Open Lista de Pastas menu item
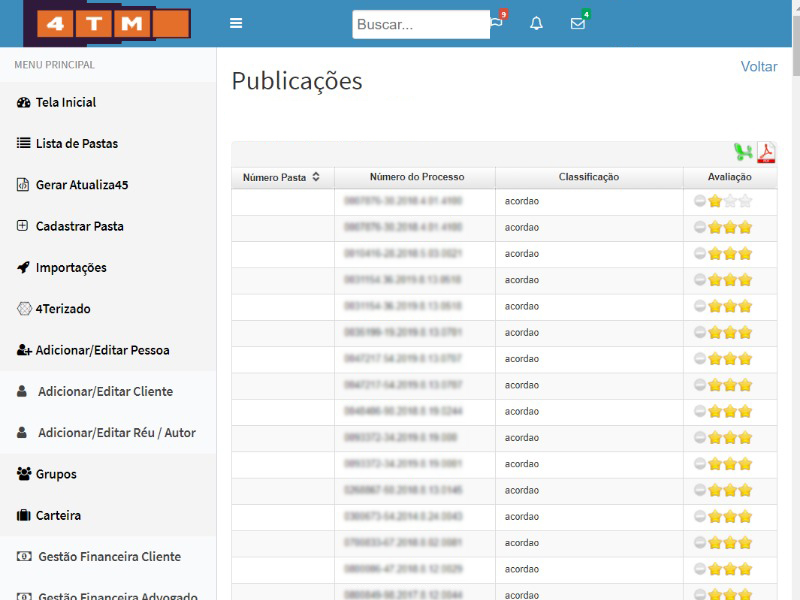The height and width of the screenshot is (600, 800). [77, 143]
